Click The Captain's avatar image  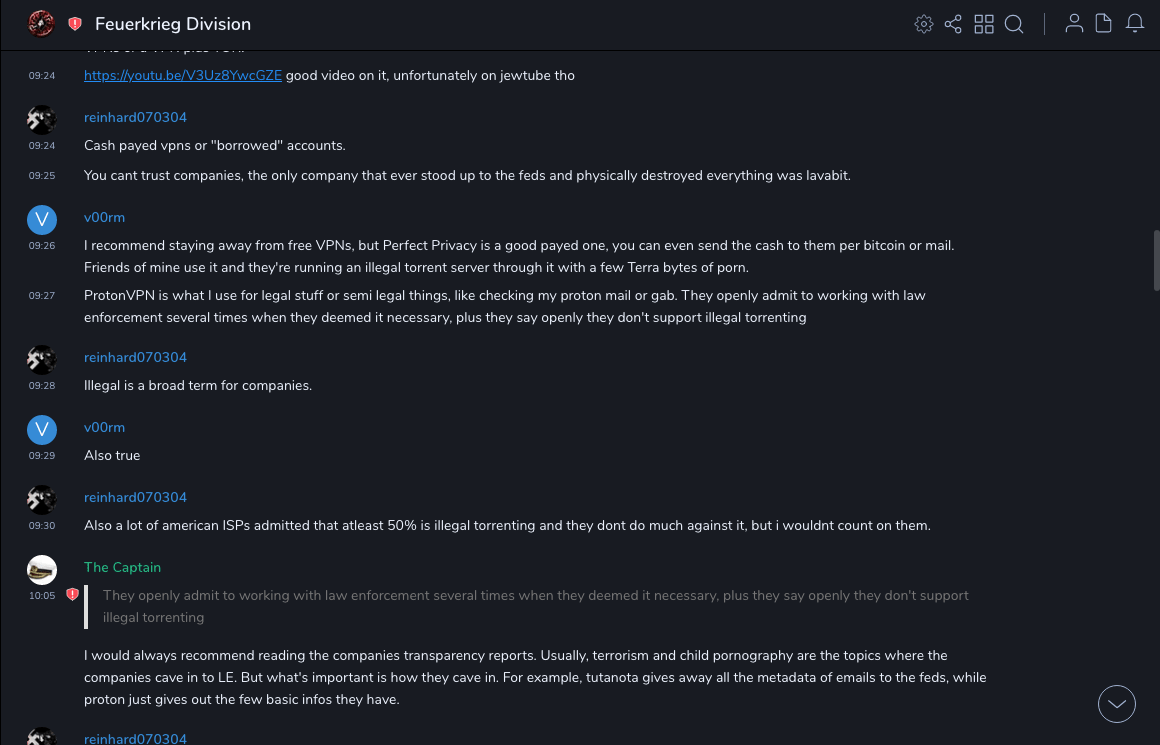pos(42,570)
